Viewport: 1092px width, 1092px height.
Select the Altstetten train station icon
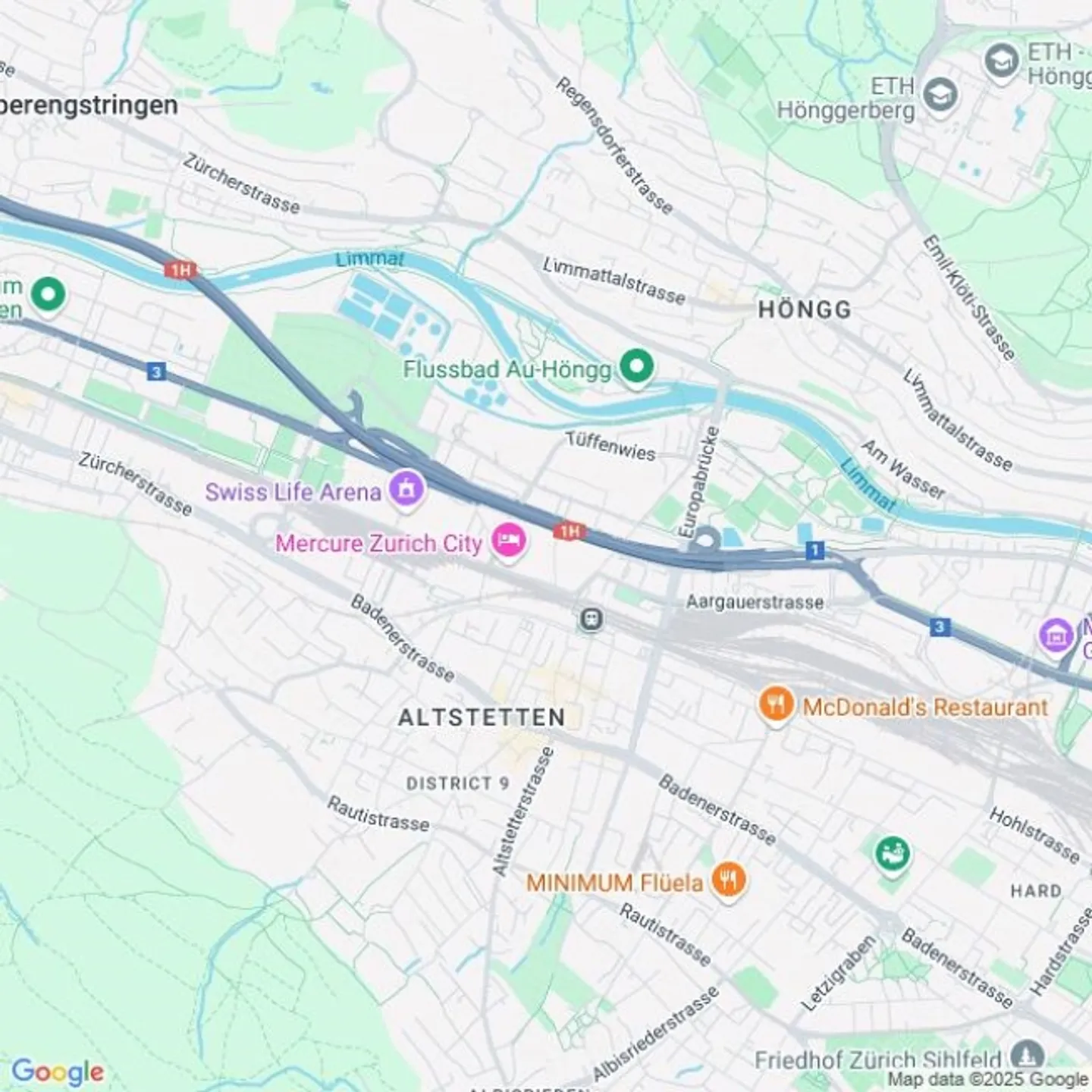[591, 620]
